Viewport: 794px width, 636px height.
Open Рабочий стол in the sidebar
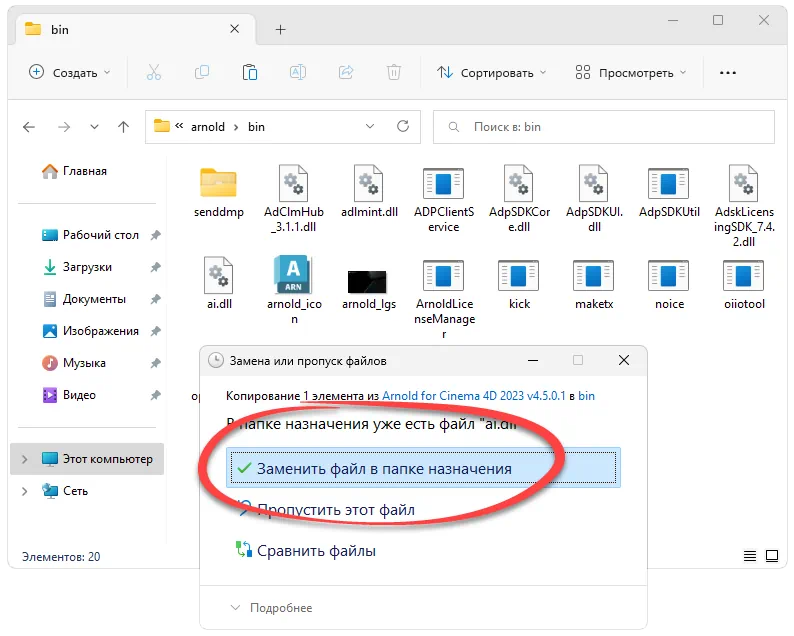(x=91, y=235)
